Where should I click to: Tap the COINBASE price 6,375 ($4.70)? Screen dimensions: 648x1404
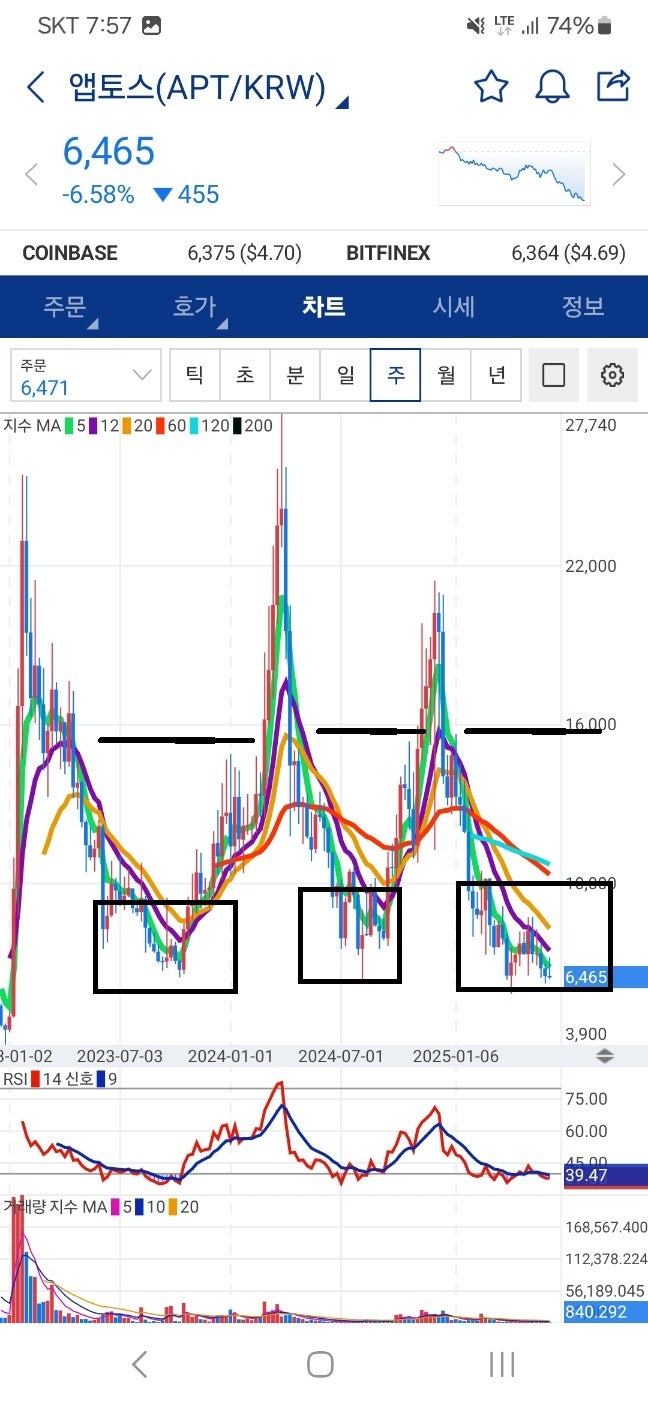point(244,253)
